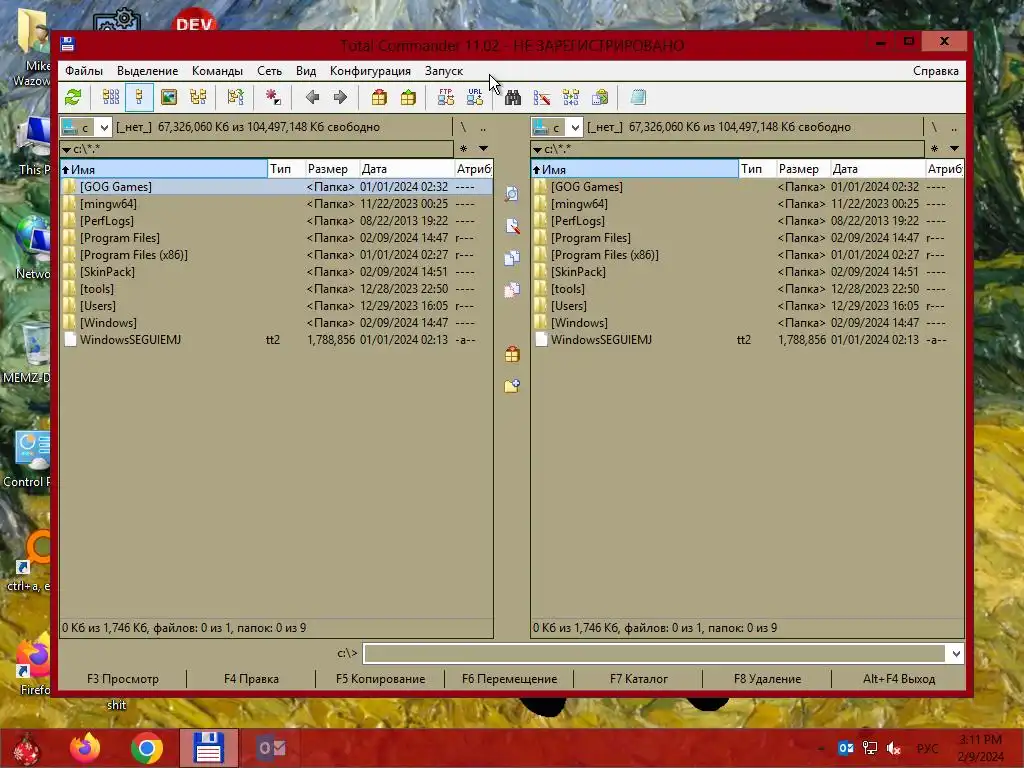The height and width of the screenshot is (768, 1024).
Task: Open the multi-rename tool icon
Action: coord(542,97)
